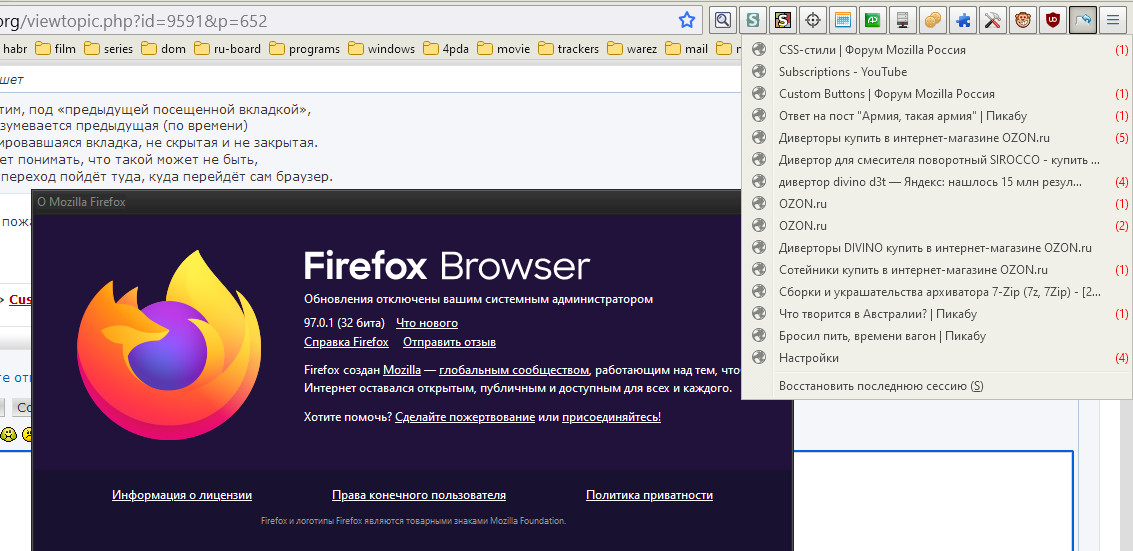Open the habr bookmarks folder
This screenshot has height=551, width=1133.
pyautogui.click(x=13, y=49)
